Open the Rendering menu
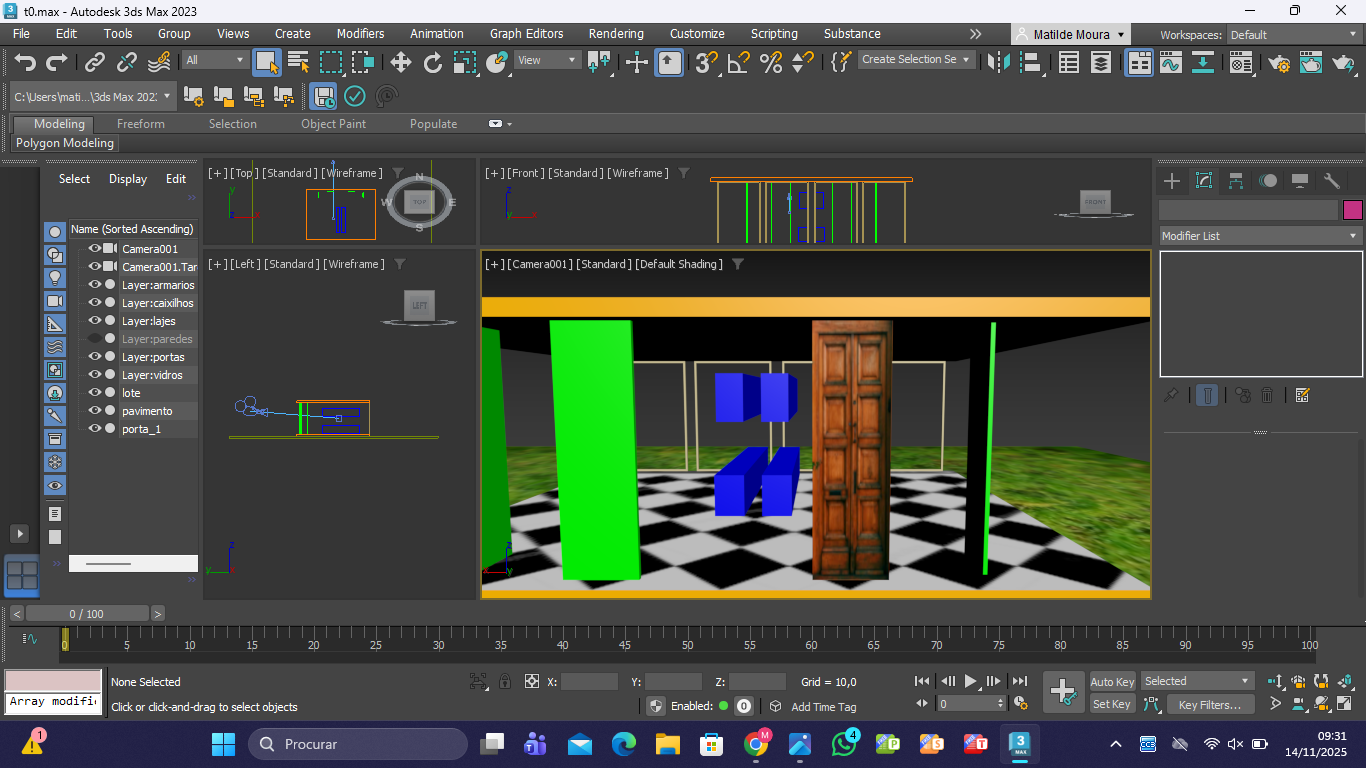The height and width of the screenshot is (768, 1366). click(615, 34)
